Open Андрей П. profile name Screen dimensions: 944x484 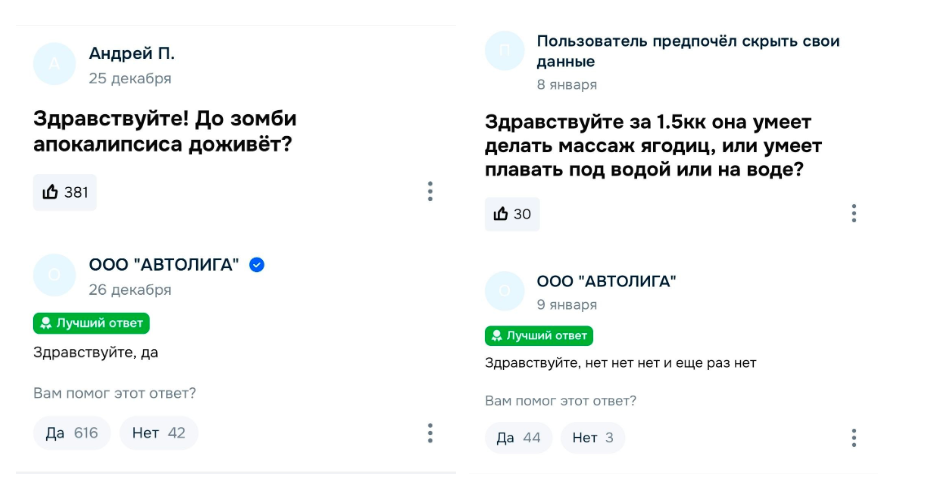[x=131, y=53]
